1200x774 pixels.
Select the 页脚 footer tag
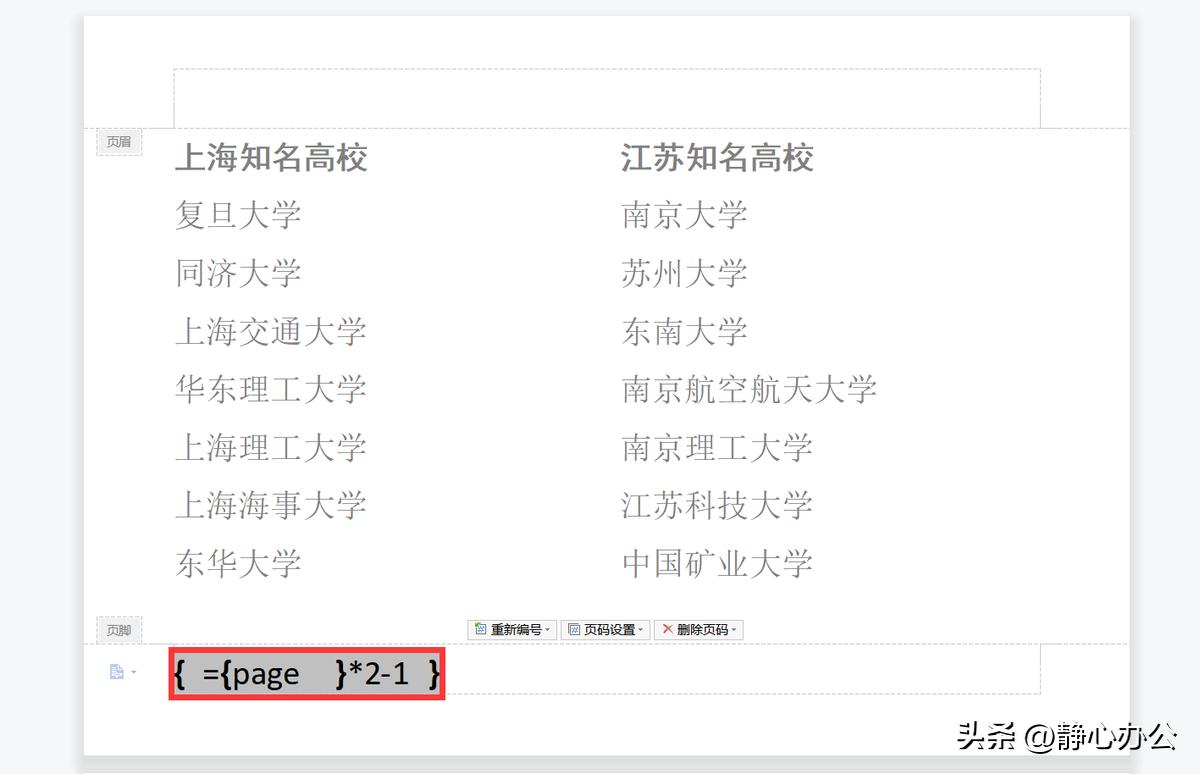[x=119, y=630]
